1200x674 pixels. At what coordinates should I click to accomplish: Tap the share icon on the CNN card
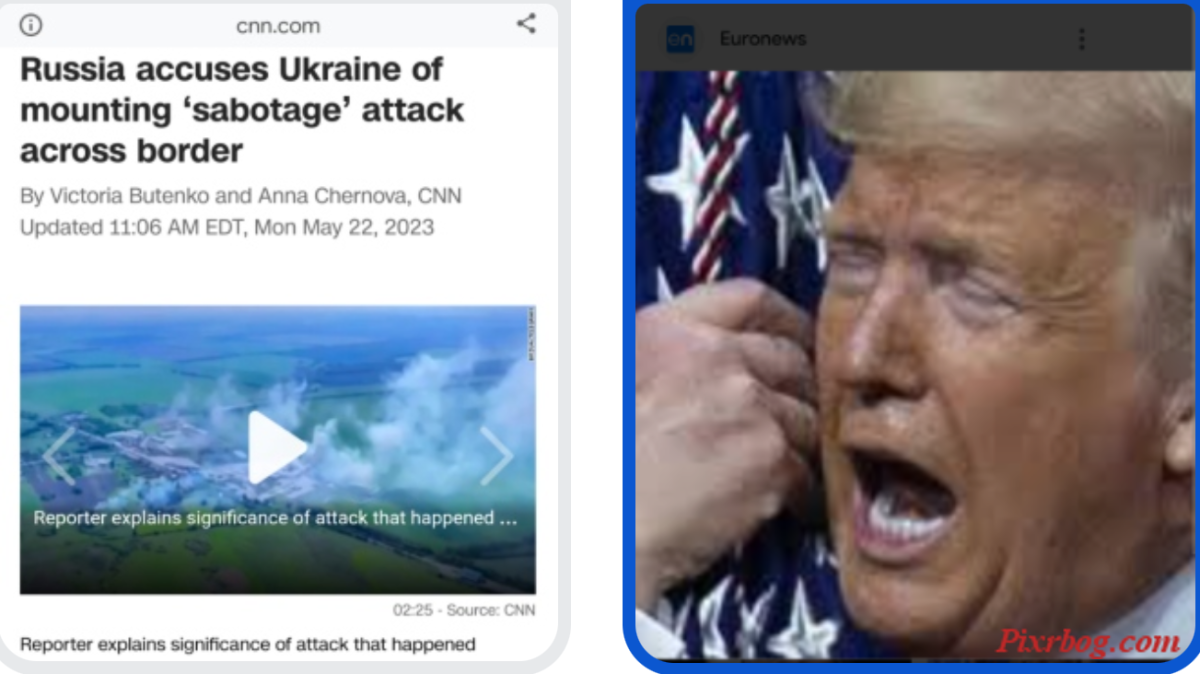(526, 24)
